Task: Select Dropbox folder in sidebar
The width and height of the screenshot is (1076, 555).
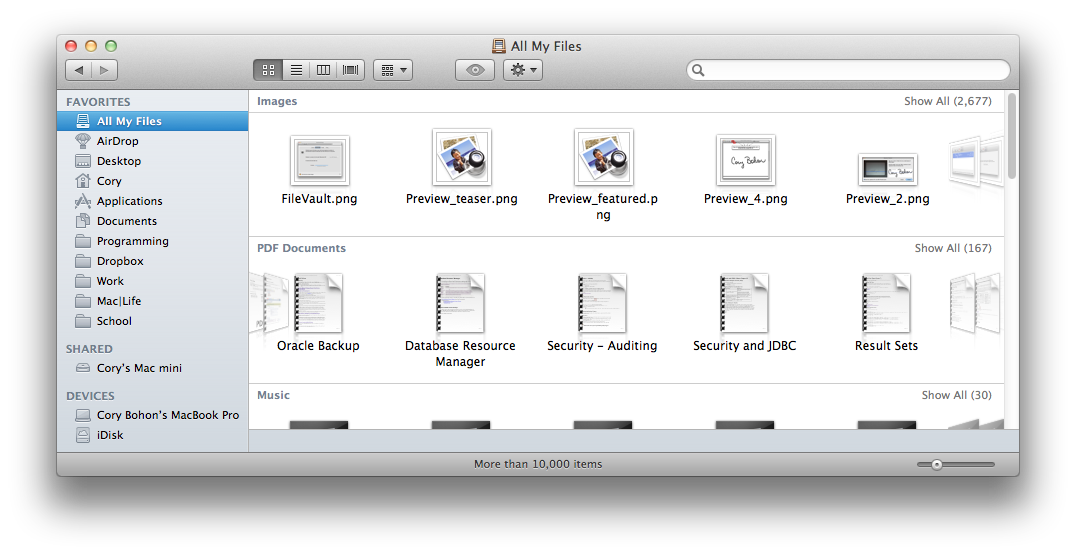Action: 120,261
